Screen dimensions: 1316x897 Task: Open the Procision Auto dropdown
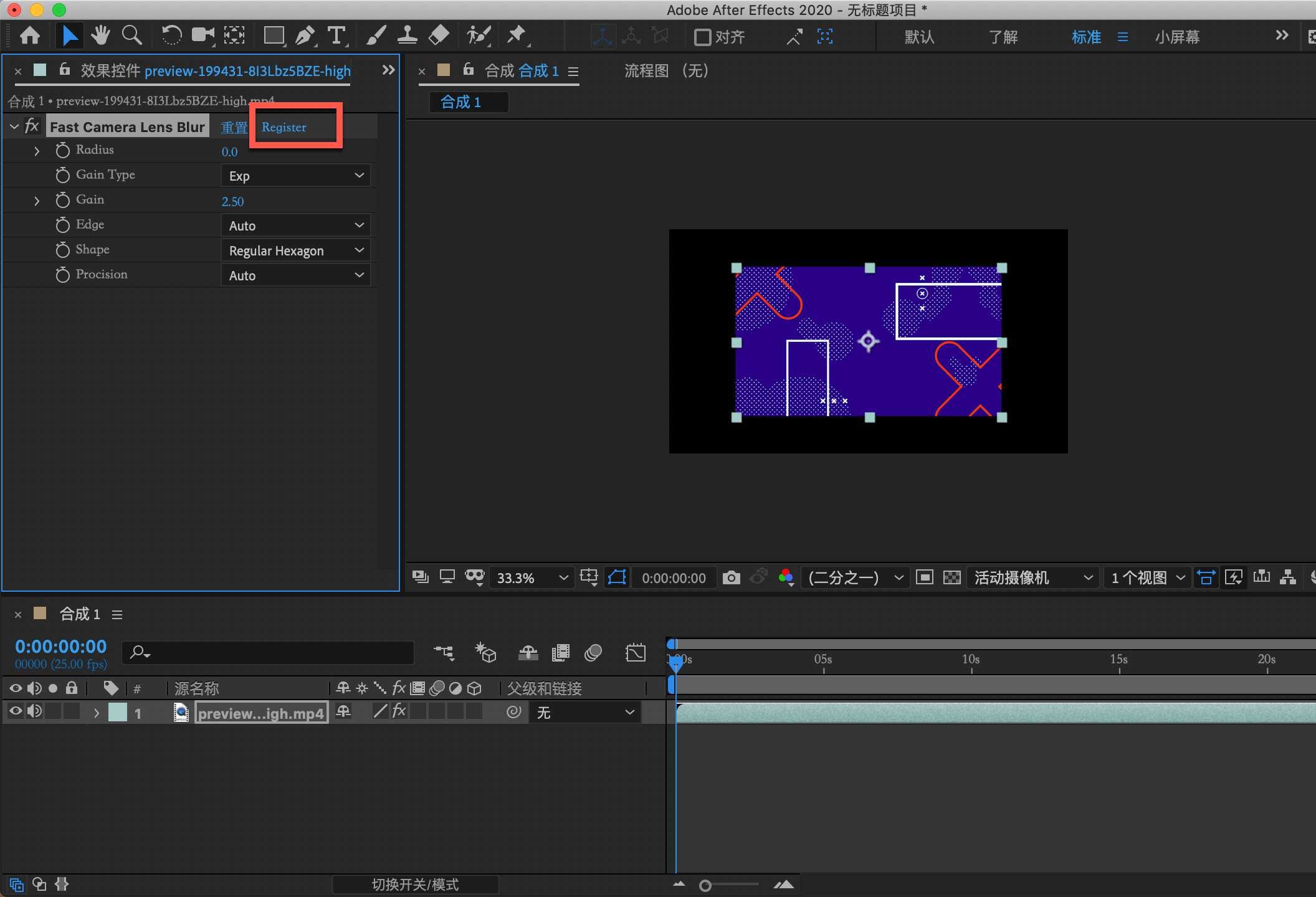[x=296, y=275]
